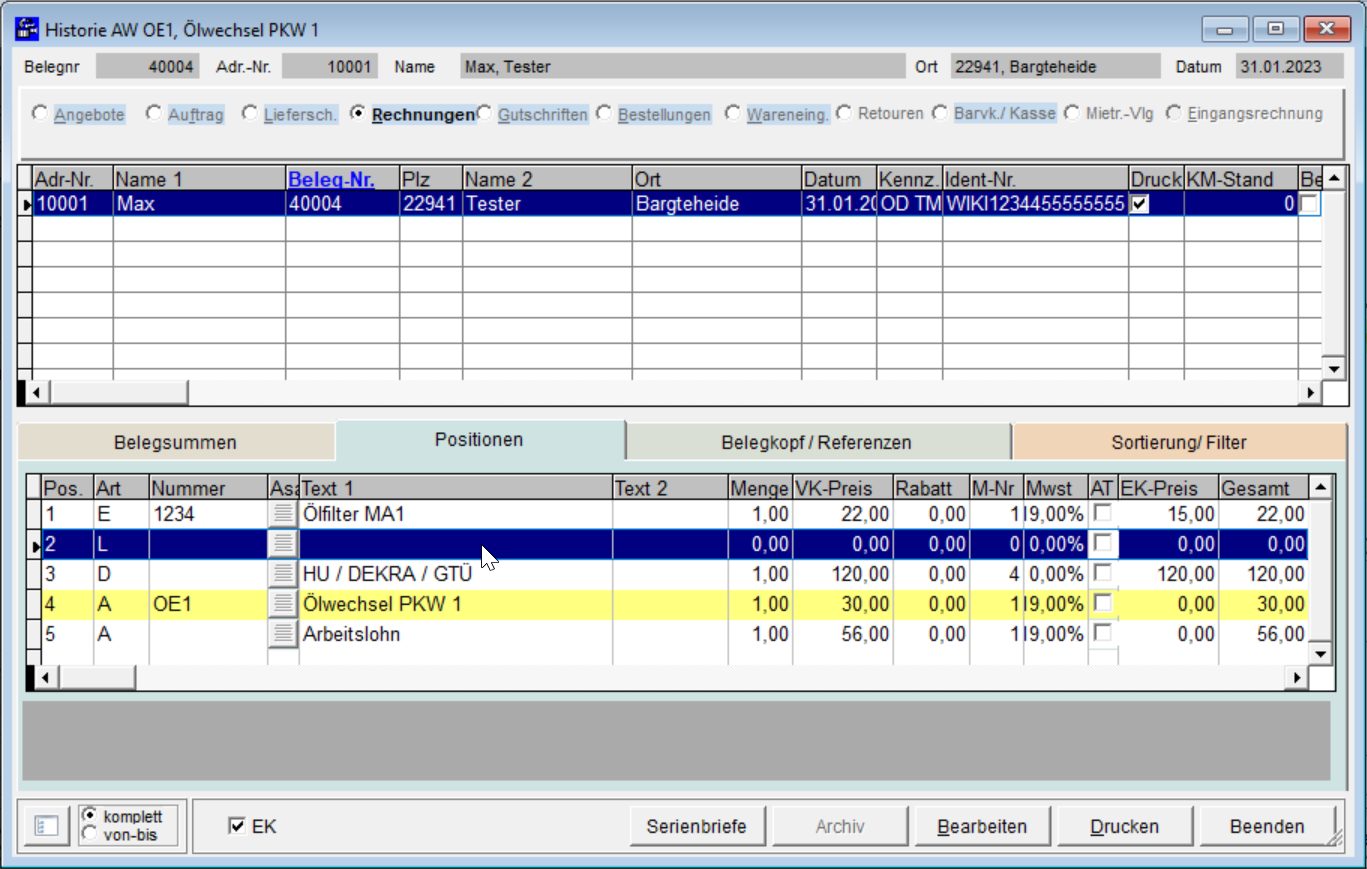Select the Ölwechsel PKW 1 text cell
The height and width of the screenshot is (869, 1367).
point(455,604)
